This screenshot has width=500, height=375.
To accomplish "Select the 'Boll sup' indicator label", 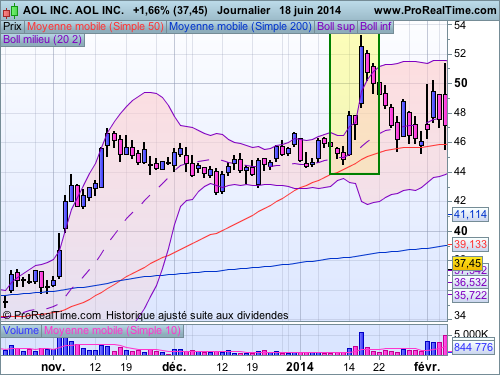I will (336, 26).
